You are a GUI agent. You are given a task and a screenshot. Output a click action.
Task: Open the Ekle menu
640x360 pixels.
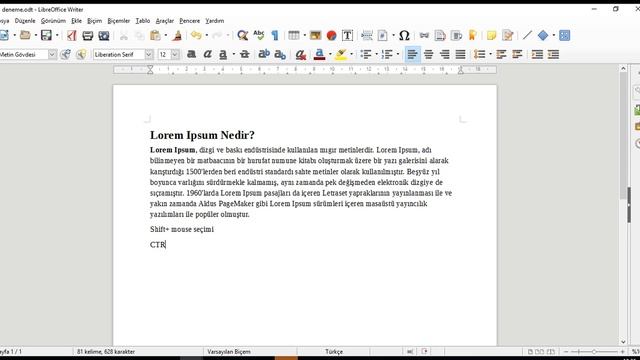[76, 21]
